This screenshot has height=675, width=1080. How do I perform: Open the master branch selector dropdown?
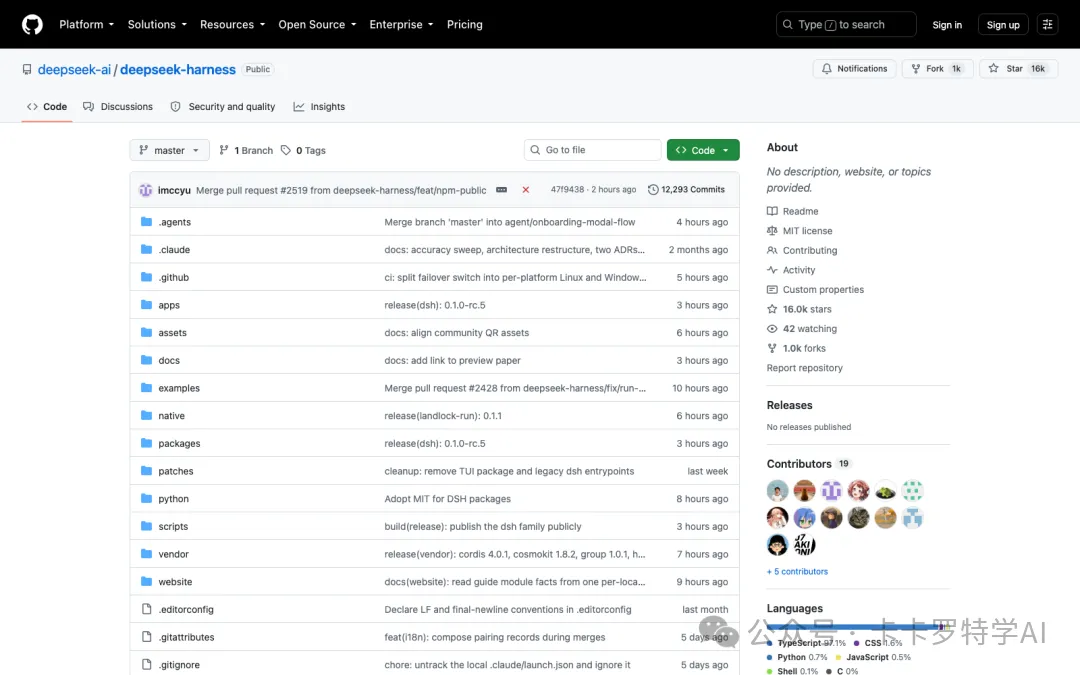pyautogui.click(x=169, y=150)
